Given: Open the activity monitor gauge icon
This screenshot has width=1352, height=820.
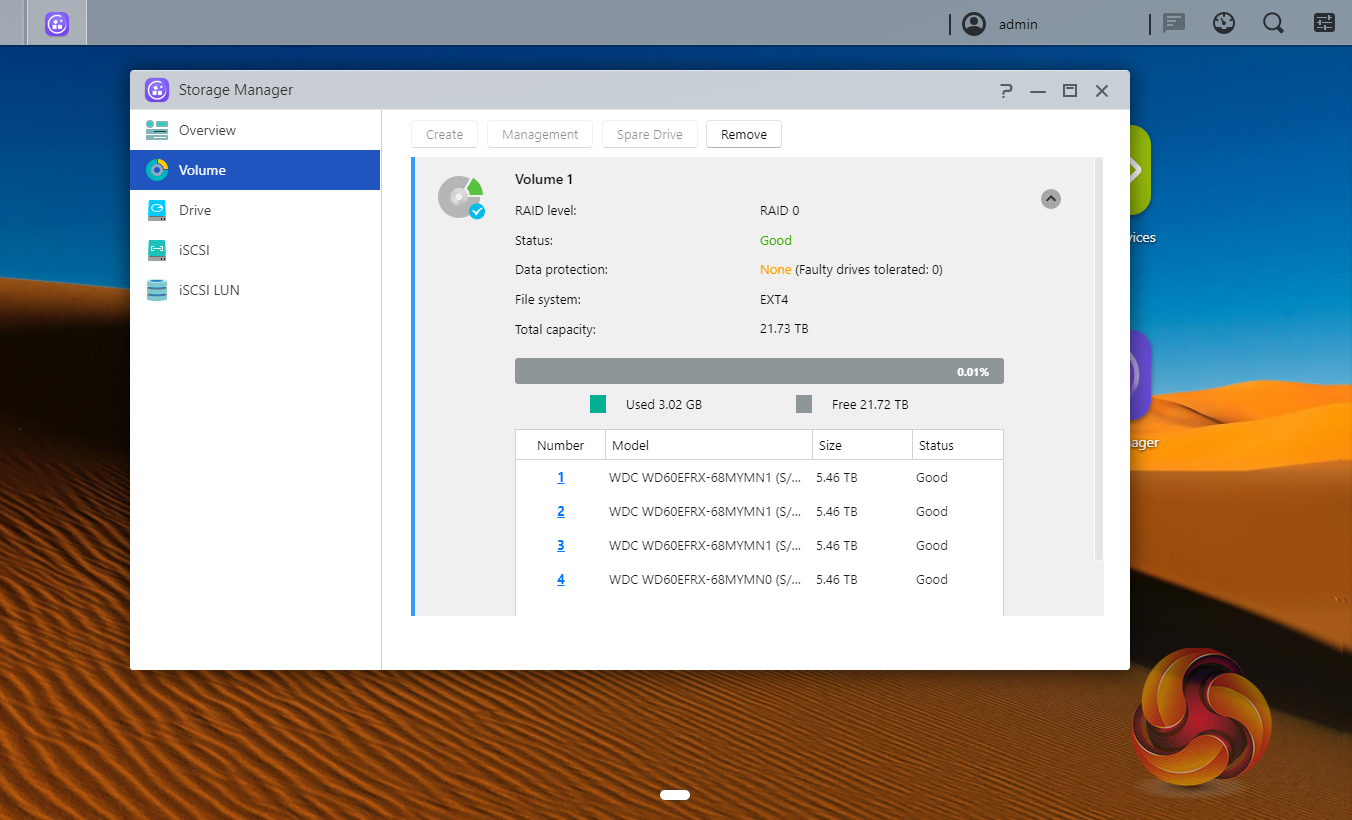Looking at the screenshot, I should (x=1224, y=23).
